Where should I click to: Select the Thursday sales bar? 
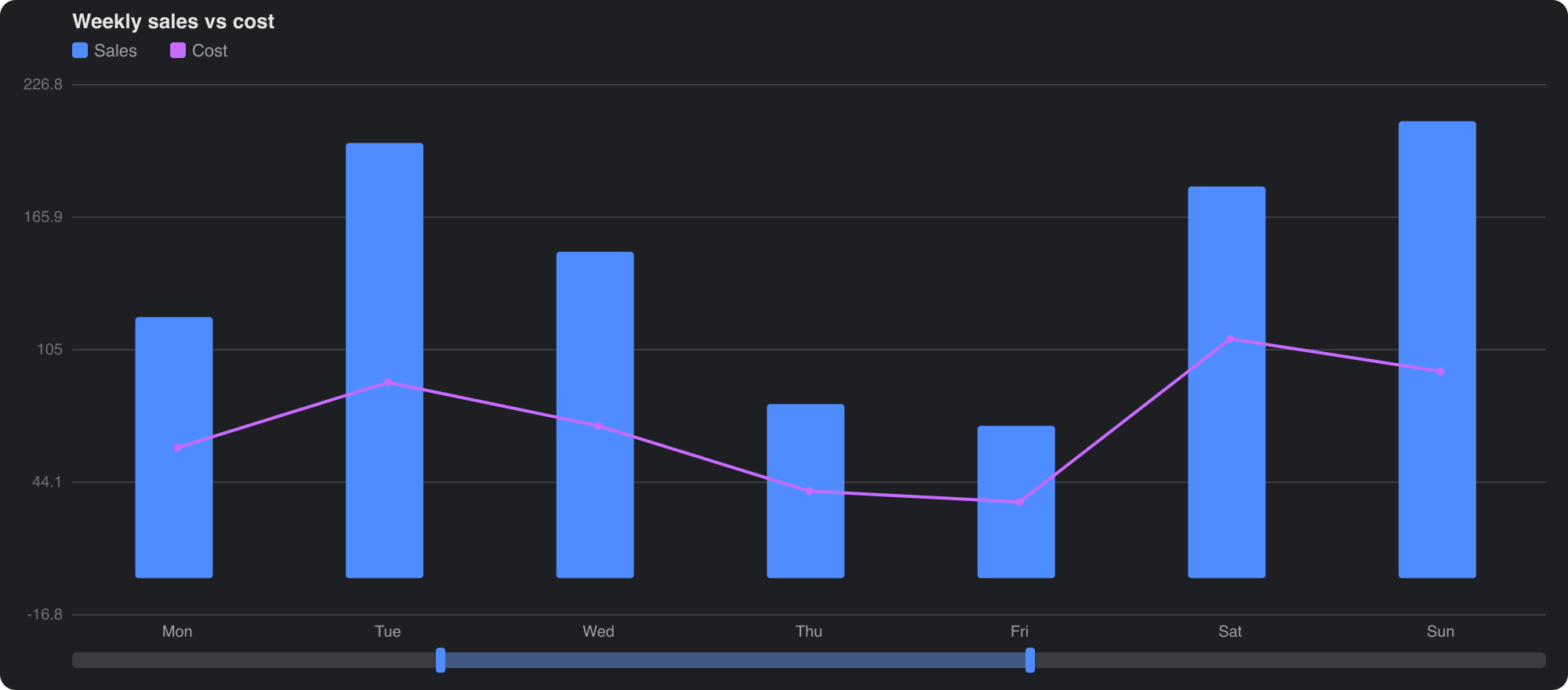(806, 491)
